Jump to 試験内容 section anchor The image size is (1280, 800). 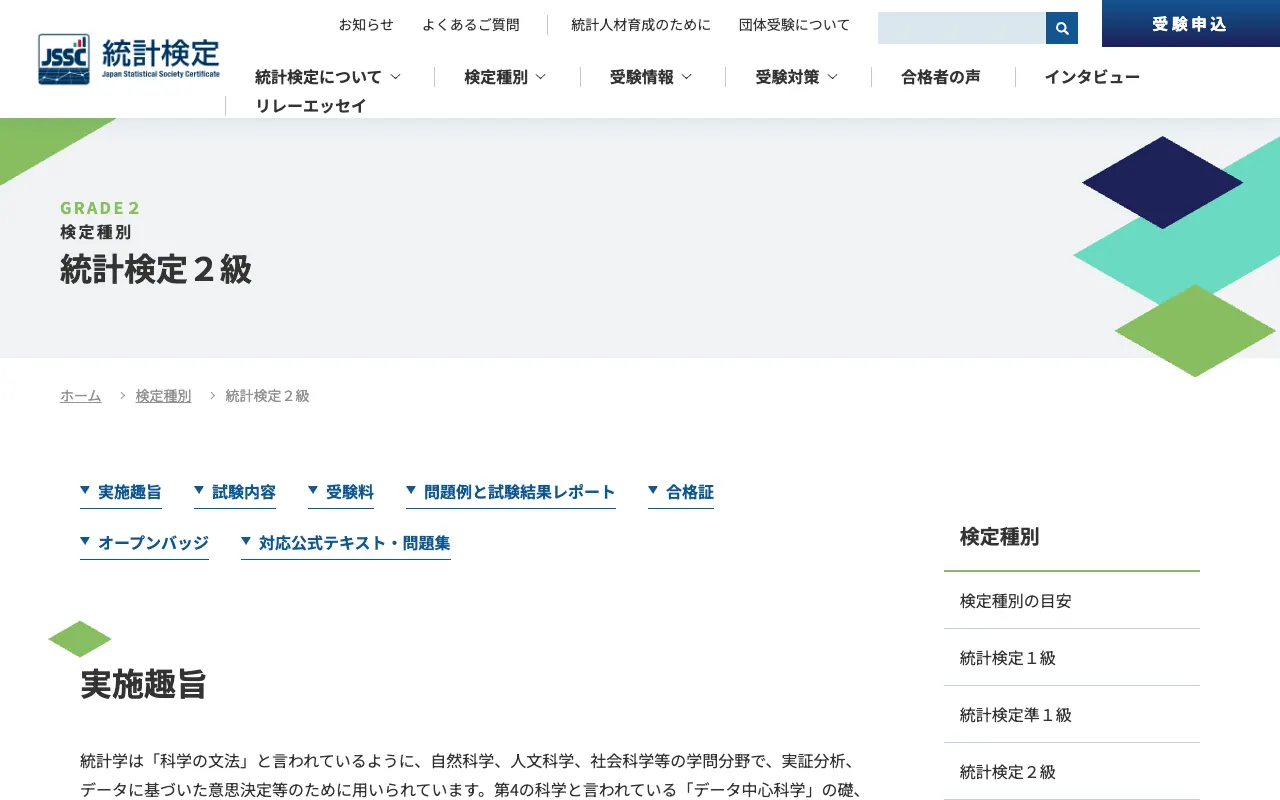coord(235,493)
